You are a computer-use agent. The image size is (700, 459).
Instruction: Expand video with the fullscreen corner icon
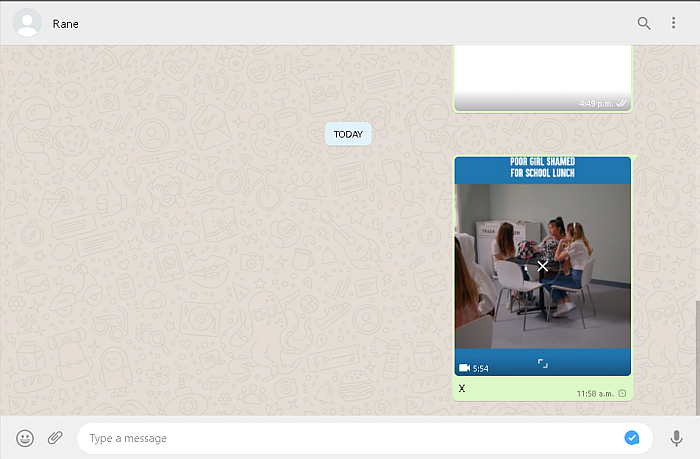(x=542, y=363)
